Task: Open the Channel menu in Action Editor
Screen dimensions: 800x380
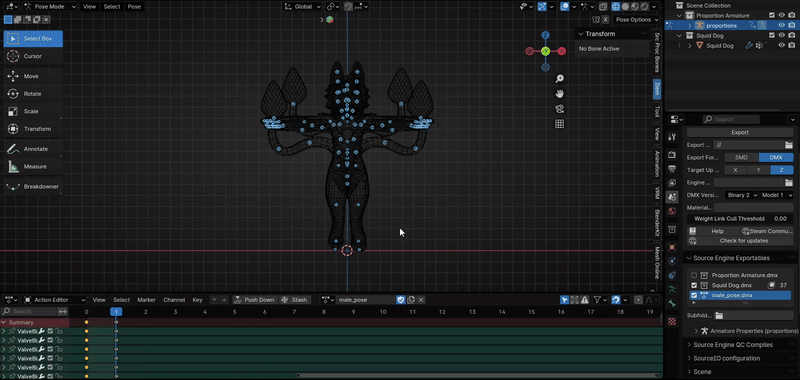Action: 174,300
